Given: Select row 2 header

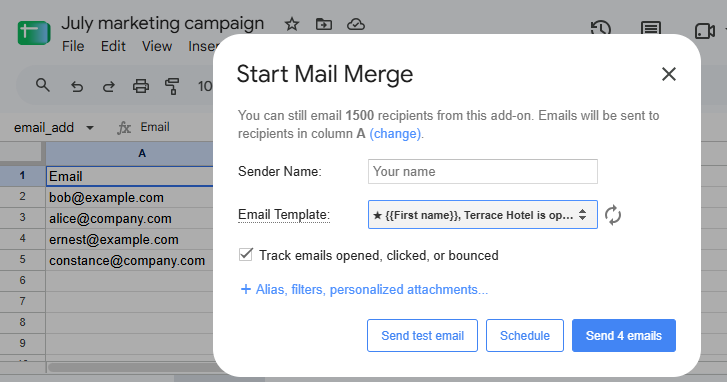Looking at the screenshot, I should (x=22, y=197).
